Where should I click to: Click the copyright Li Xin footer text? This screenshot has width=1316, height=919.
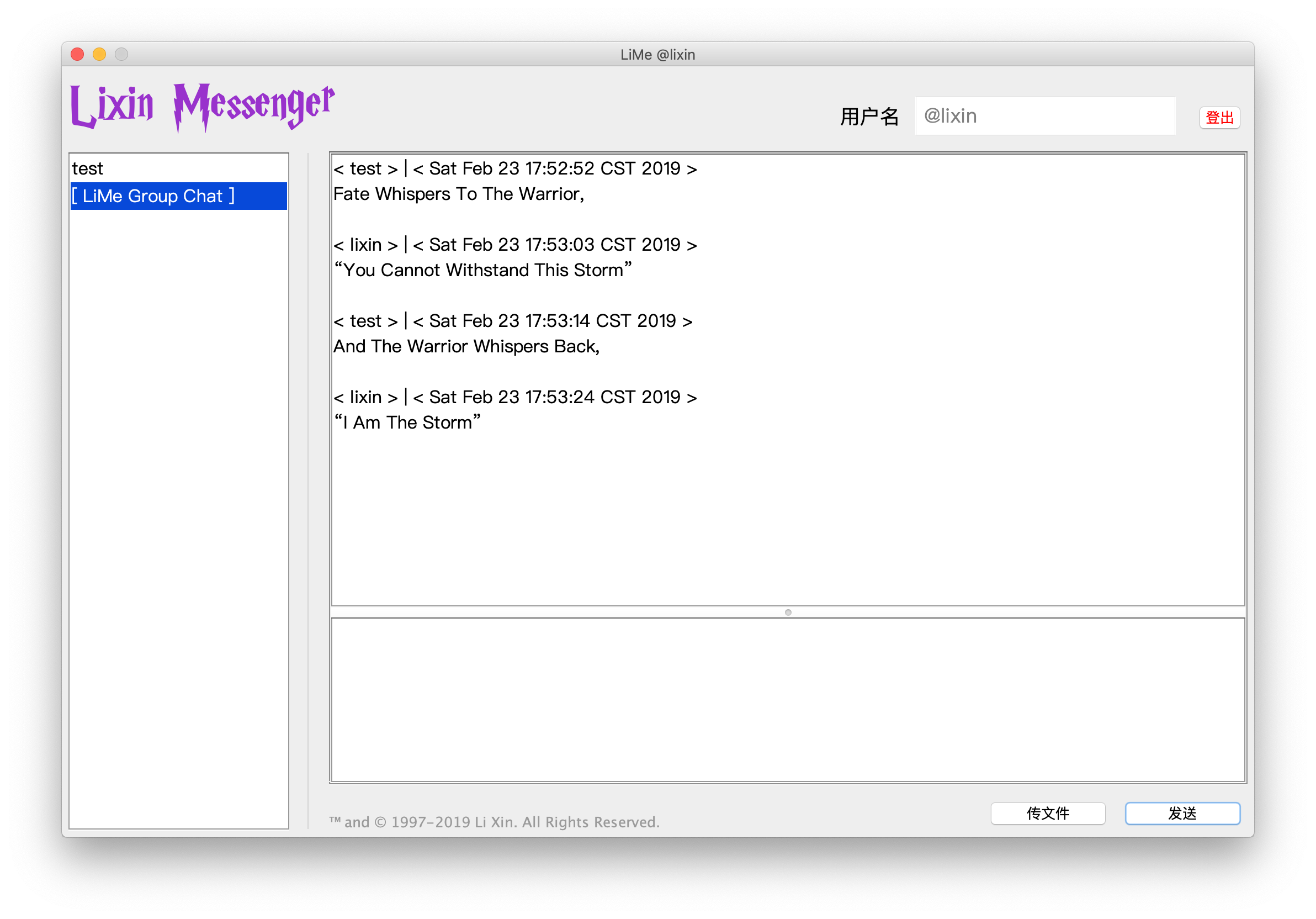pyautogui.click(x=494, y=822)
